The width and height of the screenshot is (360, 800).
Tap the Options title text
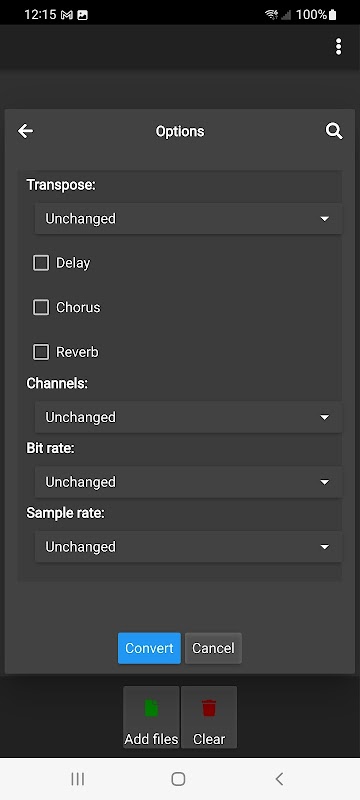click(x=180, y=131)
